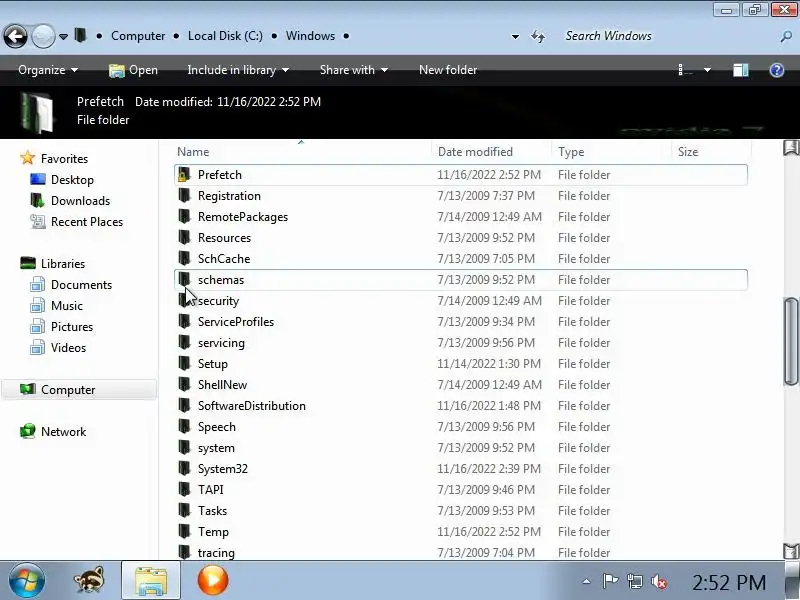Sort by the Size column header

click(x=688, y=152)
